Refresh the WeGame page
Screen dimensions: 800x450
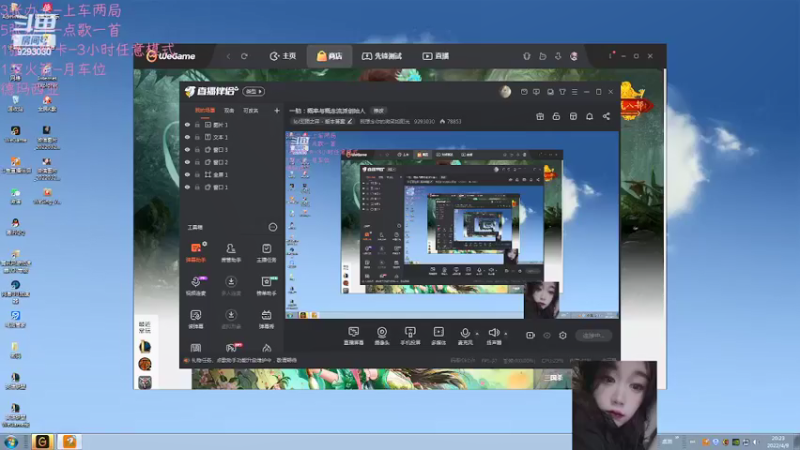pos(244,56)
